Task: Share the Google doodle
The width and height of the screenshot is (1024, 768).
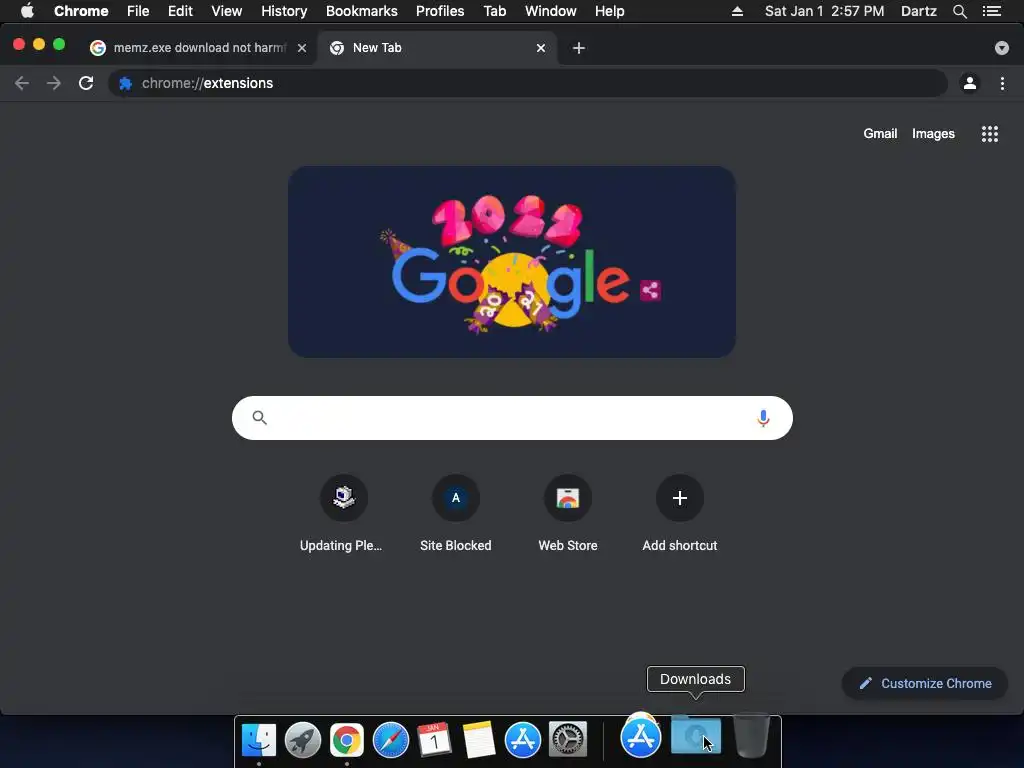Action: pos(650,290)
